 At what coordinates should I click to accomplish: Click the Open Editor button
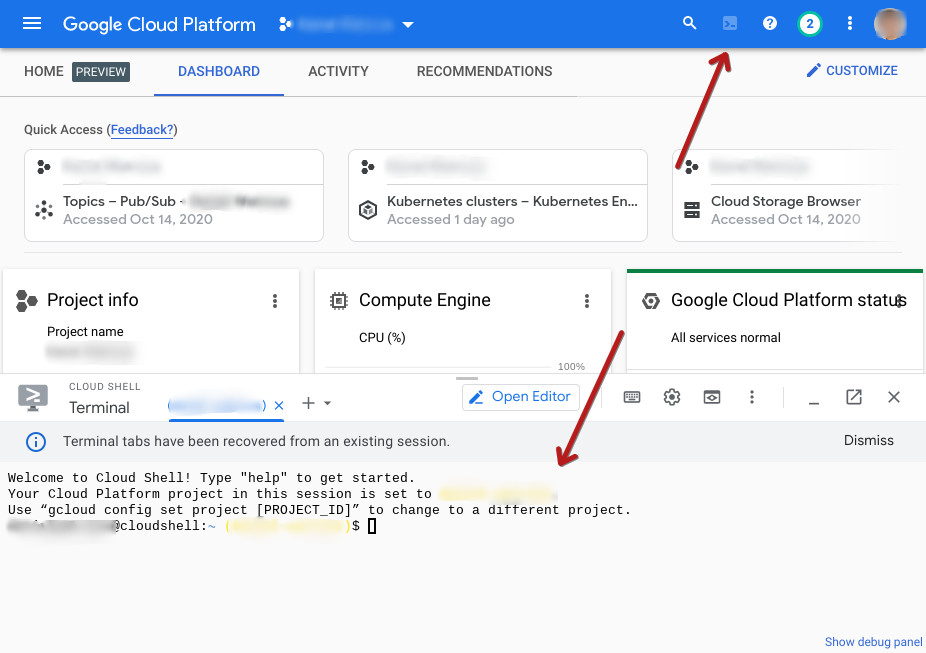[x=521, y=397]
